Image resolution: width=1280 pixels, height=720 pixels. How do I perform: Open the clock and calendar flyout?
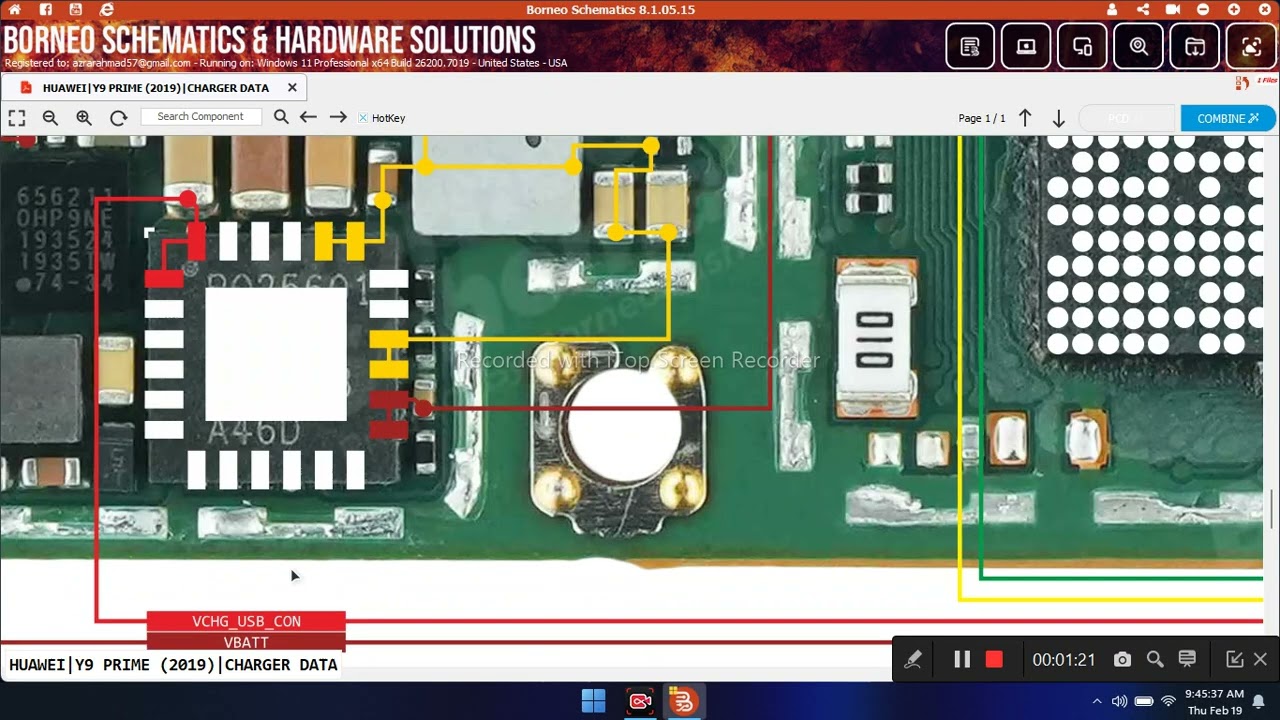[x=1214, y=701]
